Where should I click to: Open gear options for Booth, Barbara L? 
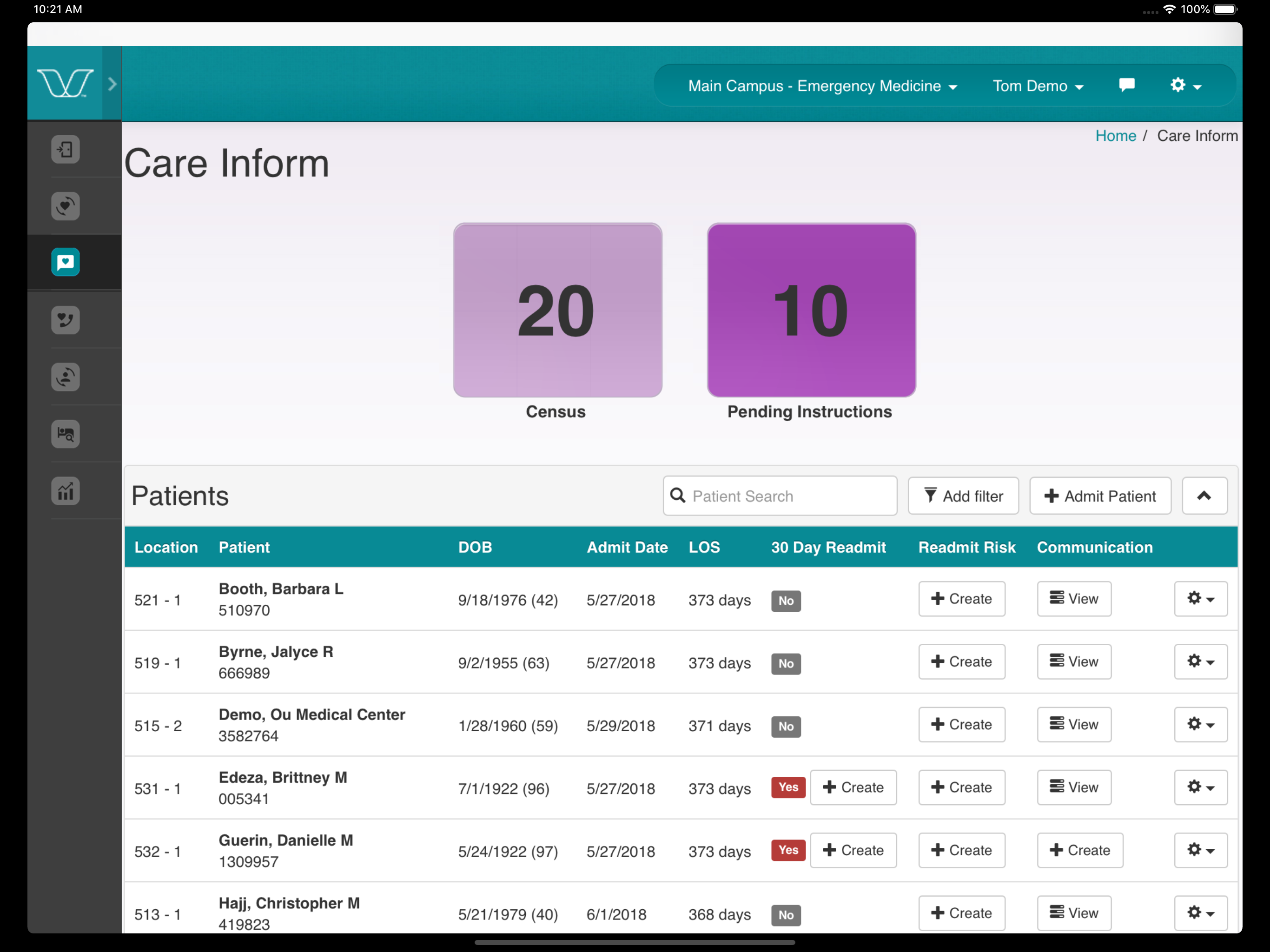[x=1200, y=599]
